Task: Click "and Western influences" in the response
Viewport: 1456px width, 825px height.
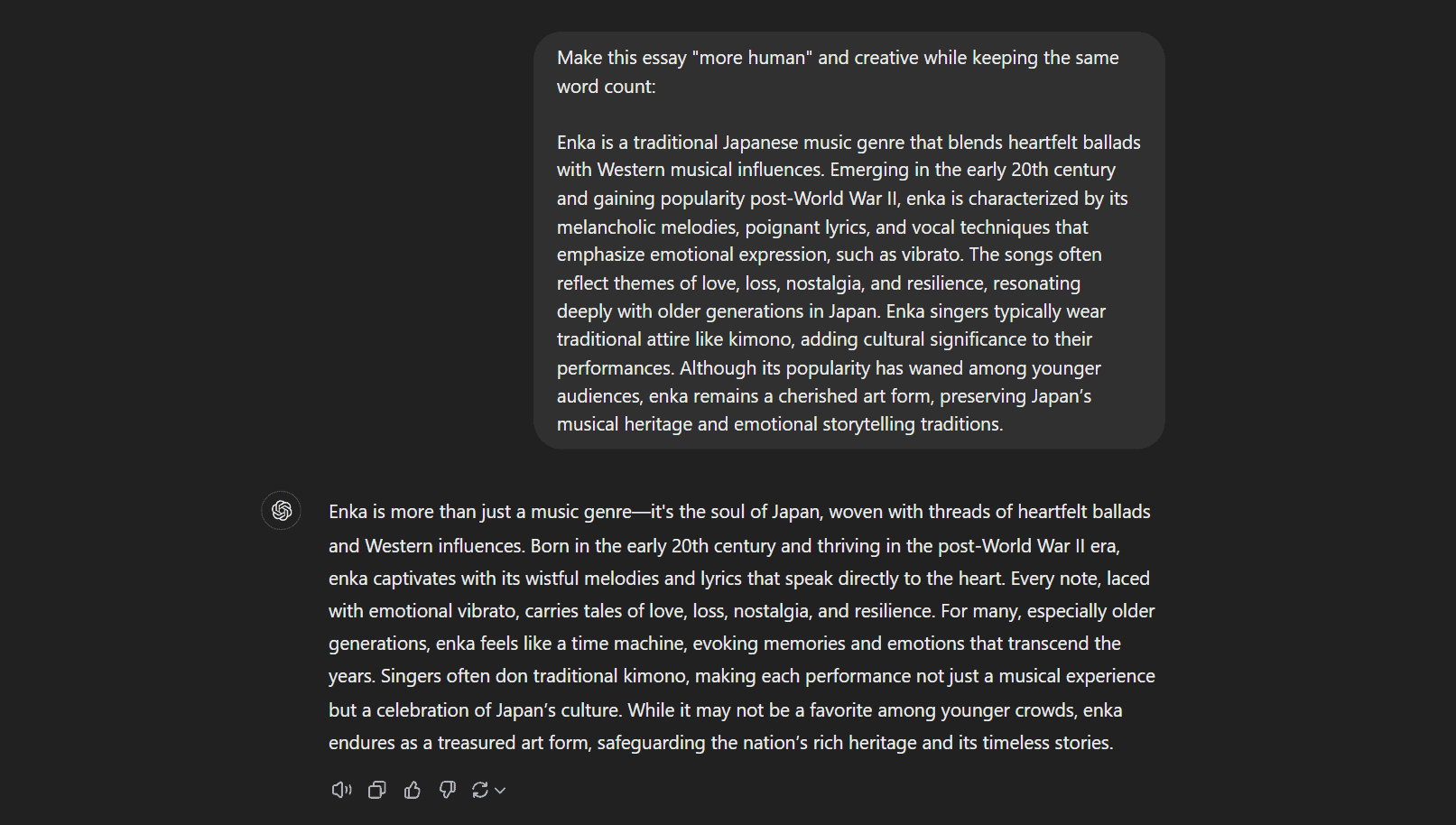Action: point(425,546)
